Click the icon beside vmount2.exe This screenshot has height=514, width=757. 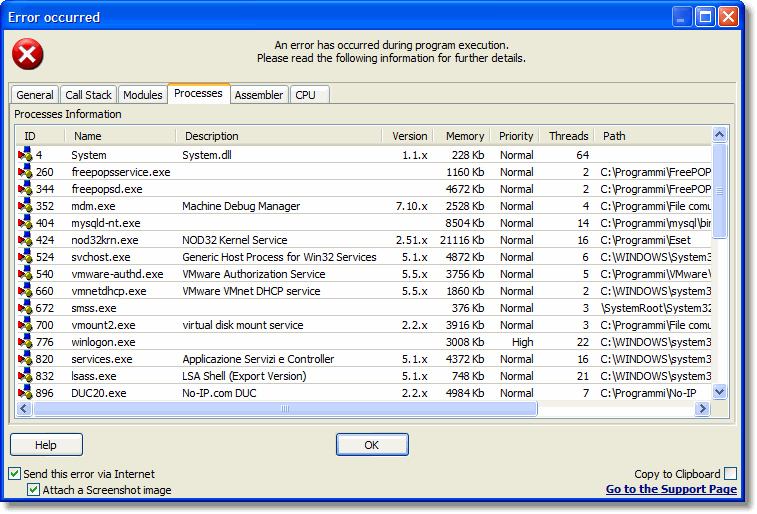point(25,325)
